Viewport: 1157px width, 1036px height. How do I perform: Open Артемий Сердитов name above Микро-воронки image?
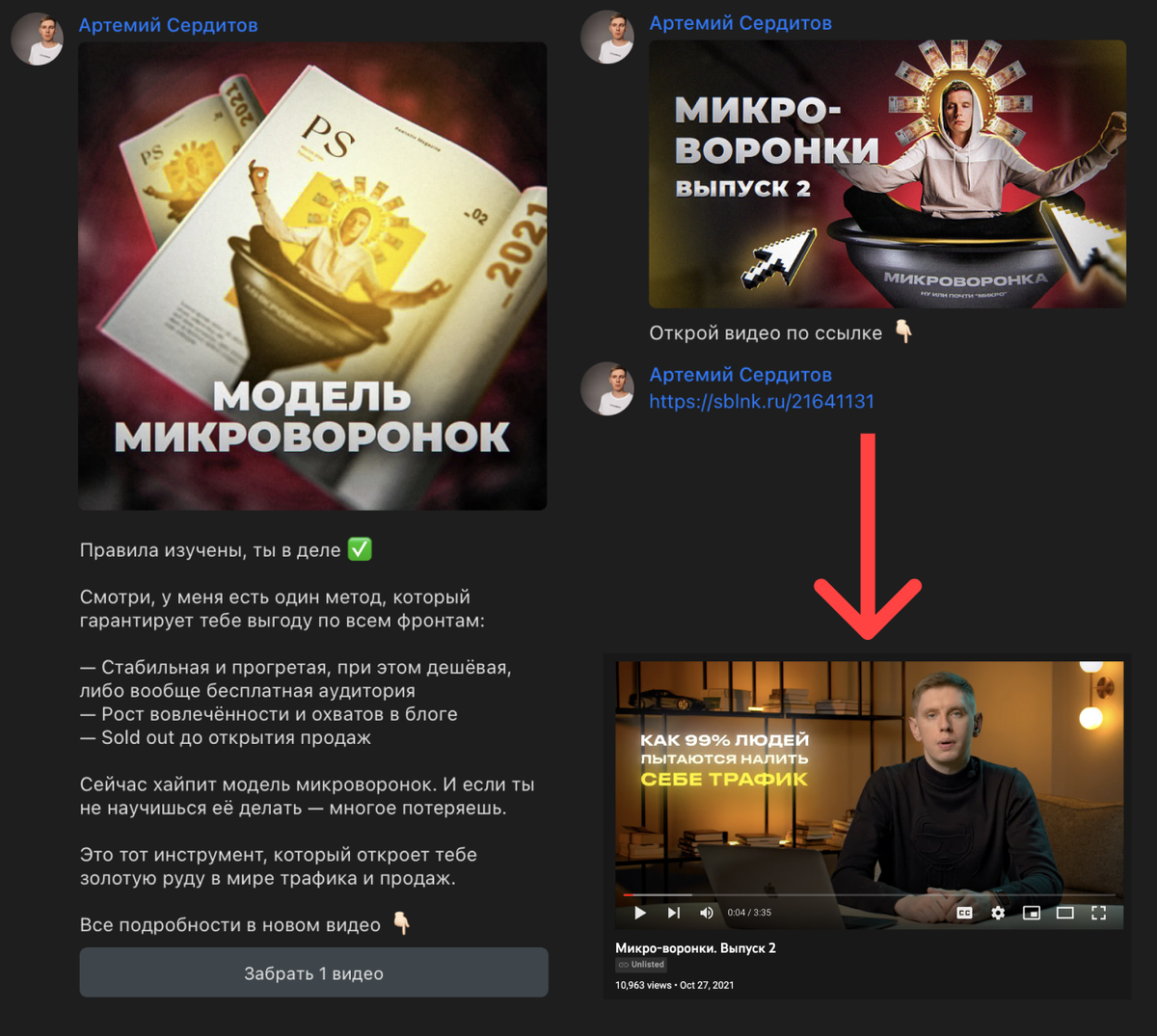click(740, 23)
